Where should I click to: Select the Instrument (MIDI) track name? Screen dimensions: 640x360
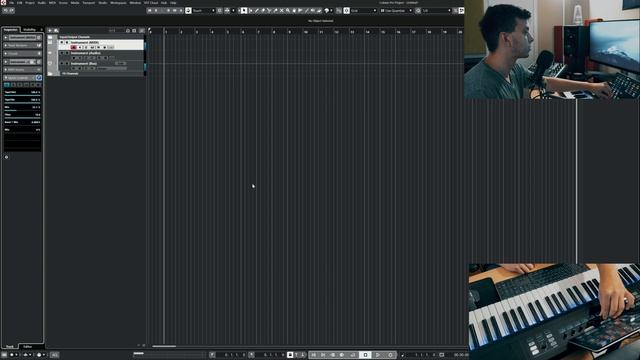pyautogui.click(x=84, y=42)
